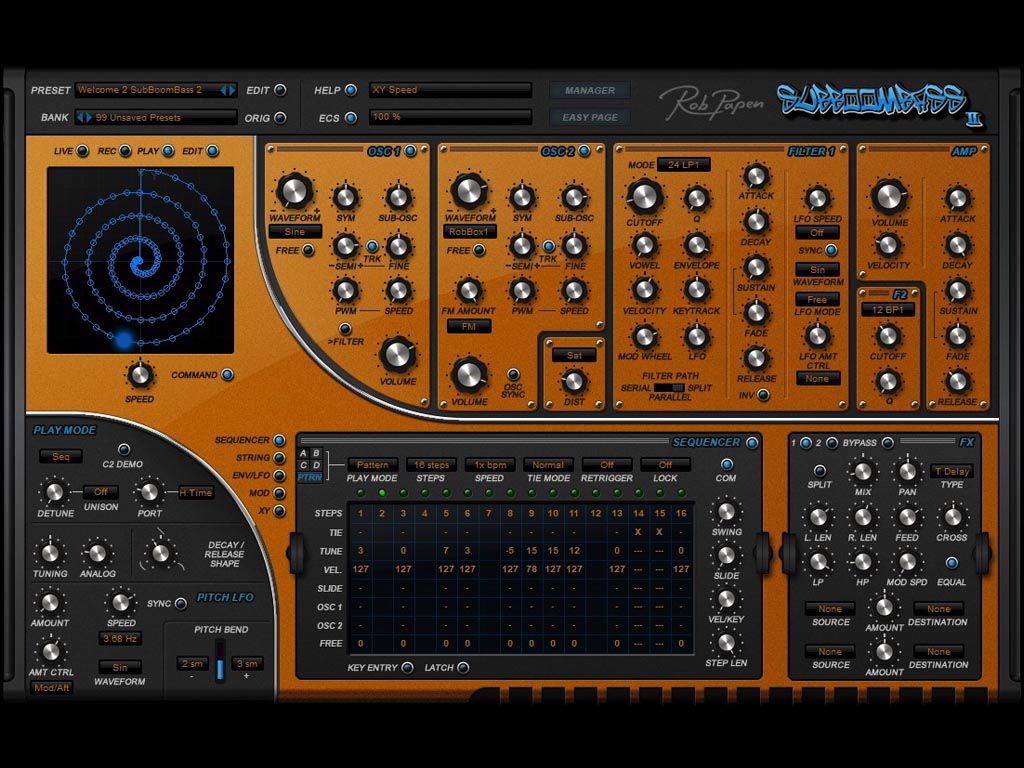
Task: Open the OSC 1 waveform selector showing Sine
Action: 295,231
